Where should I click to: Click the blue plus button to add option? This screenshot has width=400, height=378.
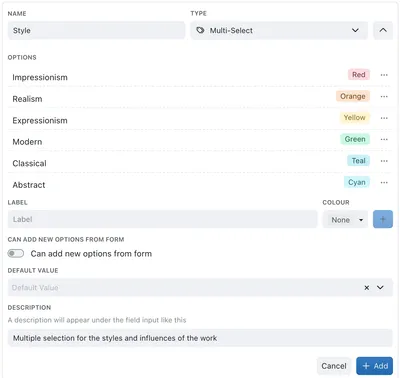(383, 219)
